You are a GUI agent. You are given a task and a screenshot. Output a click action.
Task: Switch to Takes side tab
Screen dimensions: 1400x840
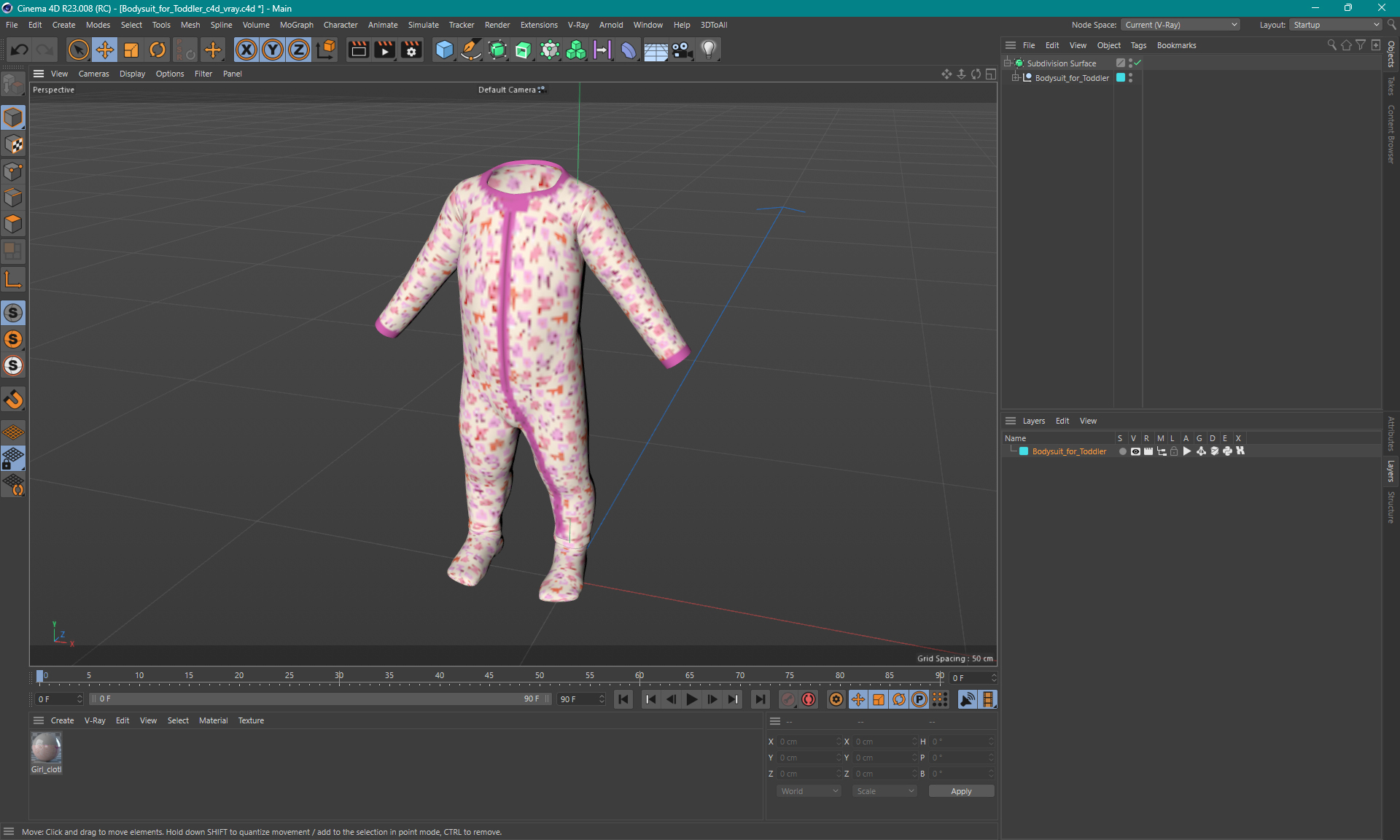tap(1391, 86)
